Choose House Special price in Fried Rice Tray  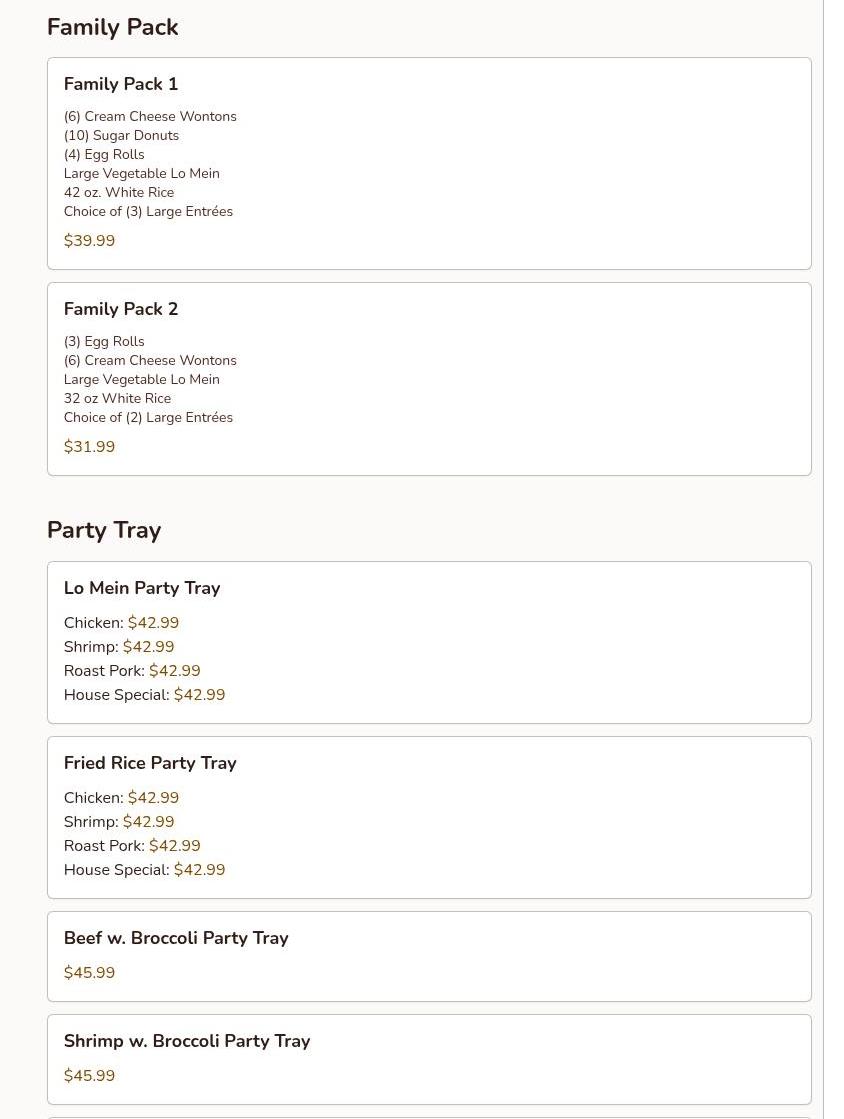click(x=199, y=870)
